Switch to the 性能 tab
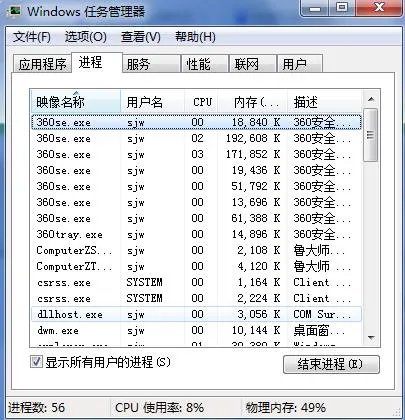 [x=205, y=64]
